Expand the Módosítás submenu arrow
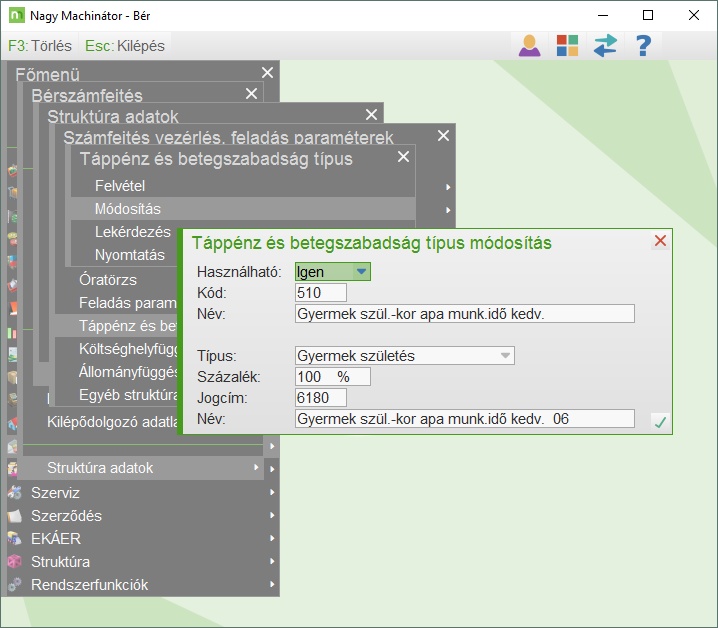Screen dimensions: 718x628 [448, 210]
